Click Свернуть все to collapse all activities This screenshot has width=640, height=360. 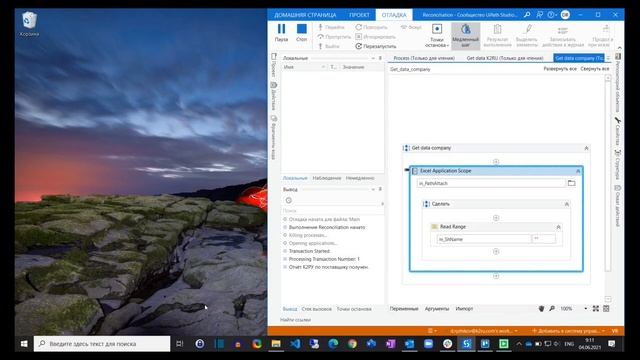click(595, 69)
